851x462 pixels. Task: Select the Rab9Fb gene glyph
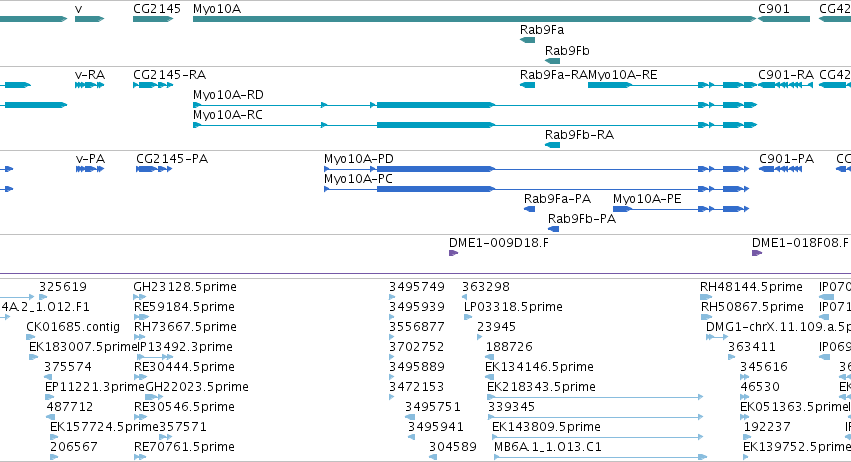pyautogui.click(x=552, y=61)
